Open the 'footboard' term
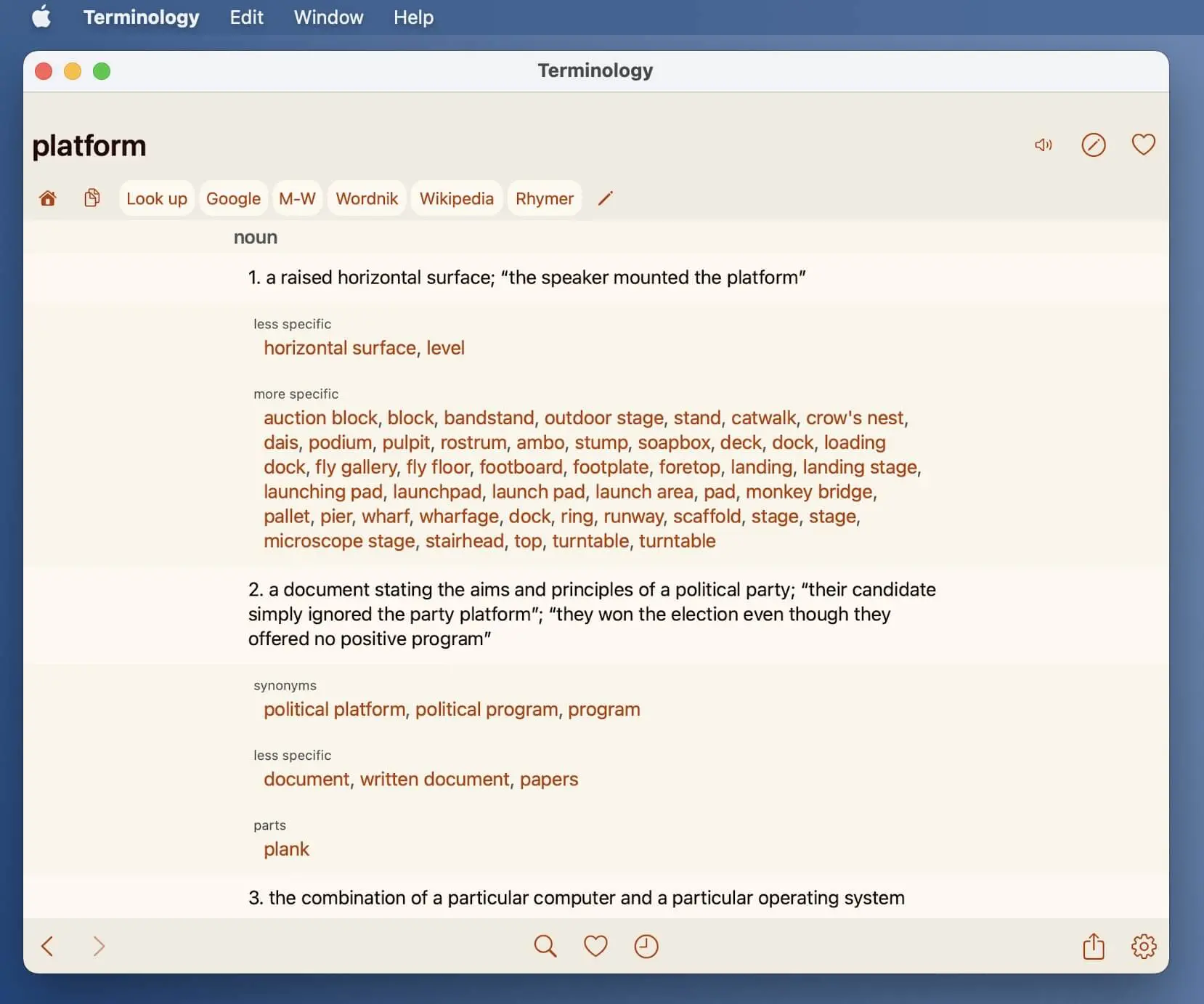 click(521, 467)
